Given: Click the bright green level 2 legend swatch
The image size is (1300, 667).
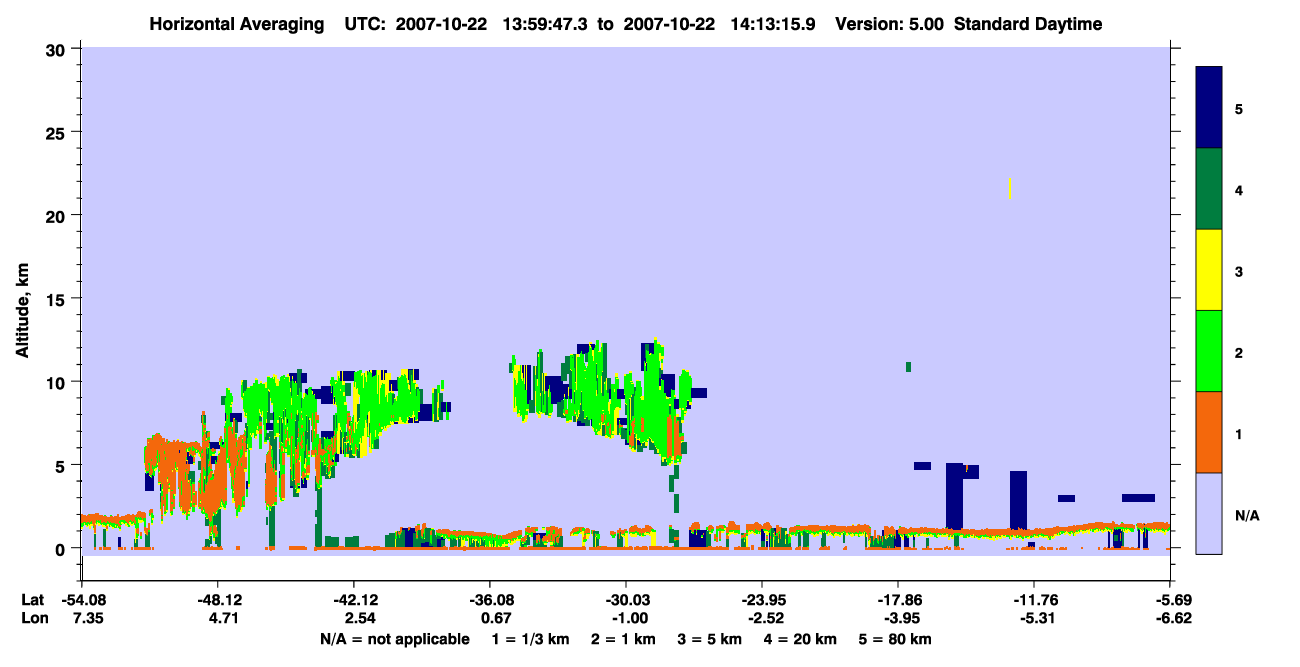Looking at the screenshot, I should [x=1209, y=351].
